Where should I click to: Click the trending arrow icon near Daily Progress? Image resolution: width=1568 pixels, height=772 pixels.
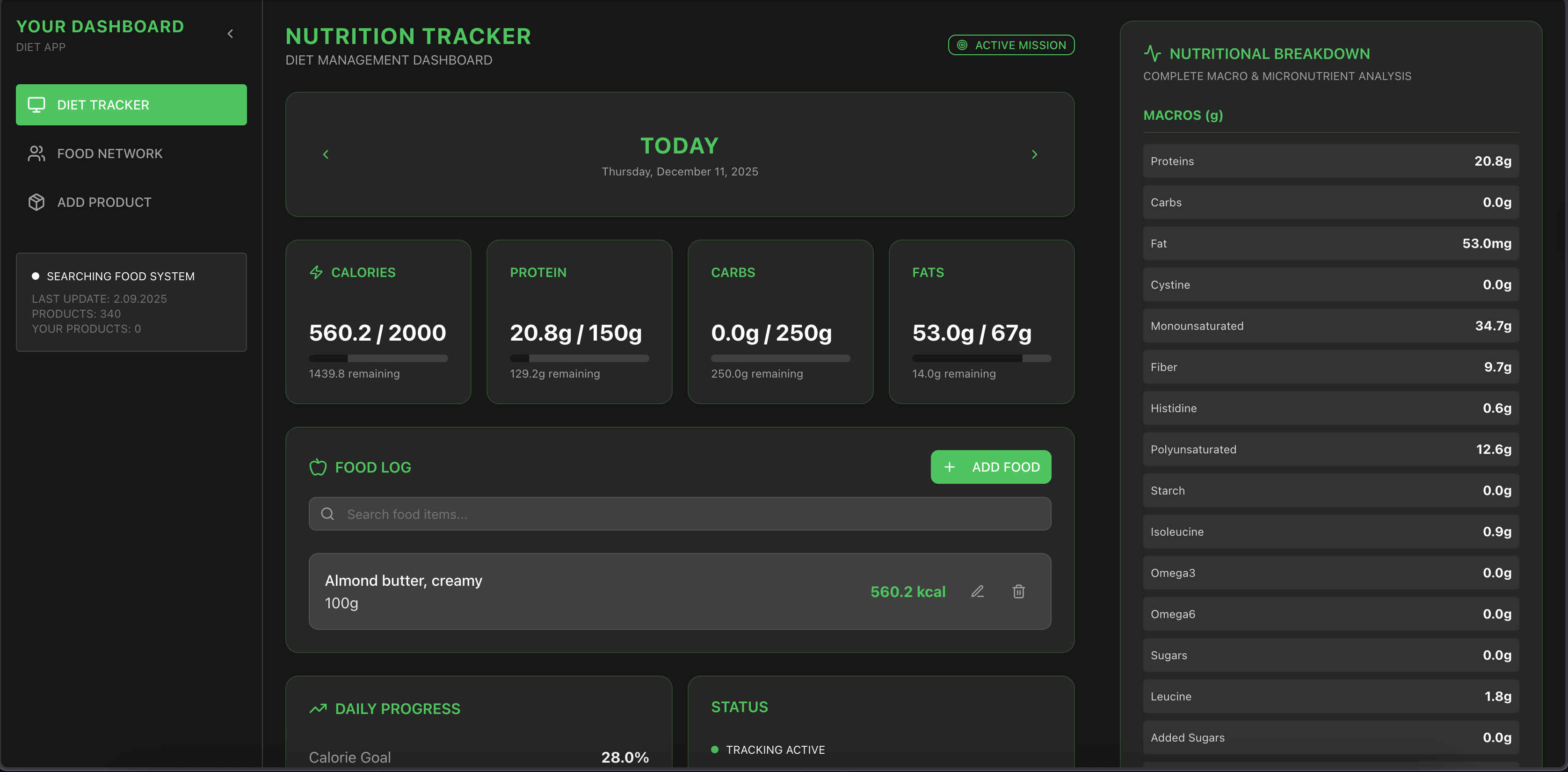[319, 708]
